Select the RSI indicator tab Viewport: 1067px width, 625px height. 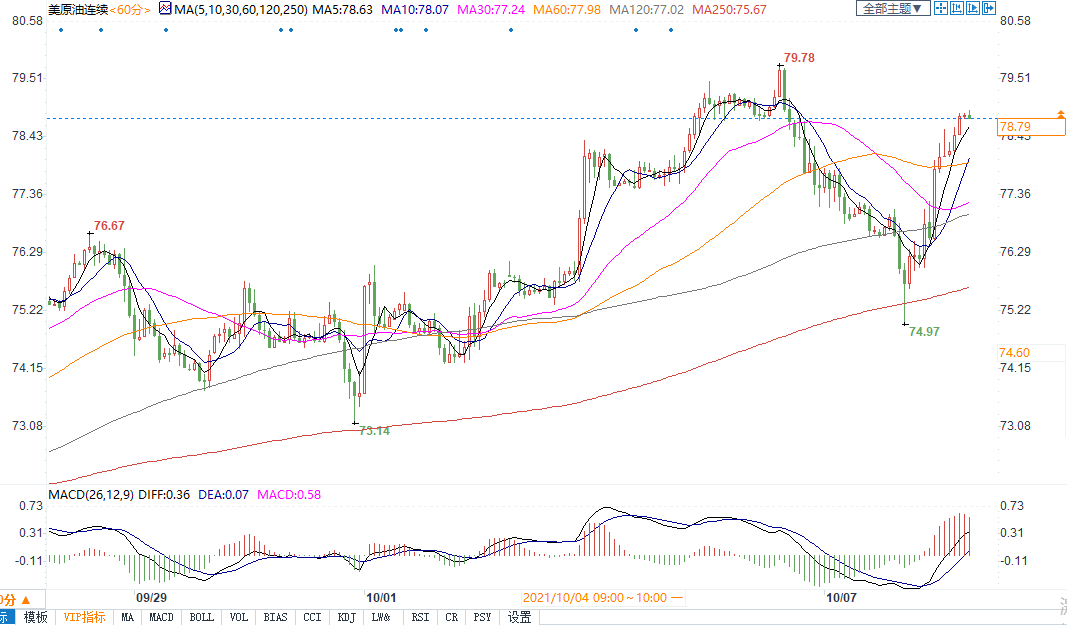coord(421,617)
